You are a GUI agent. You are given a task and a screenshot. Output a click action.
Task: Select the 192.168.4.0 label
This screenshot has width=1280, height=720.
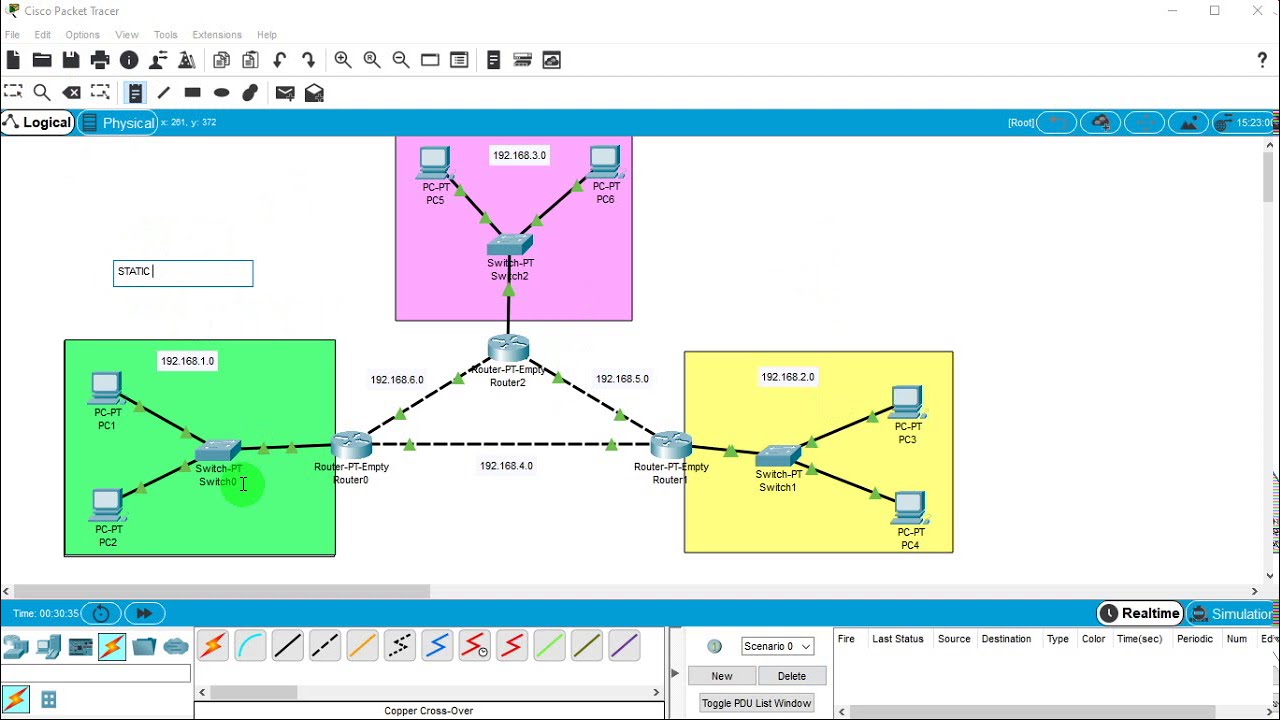point(506,466)
